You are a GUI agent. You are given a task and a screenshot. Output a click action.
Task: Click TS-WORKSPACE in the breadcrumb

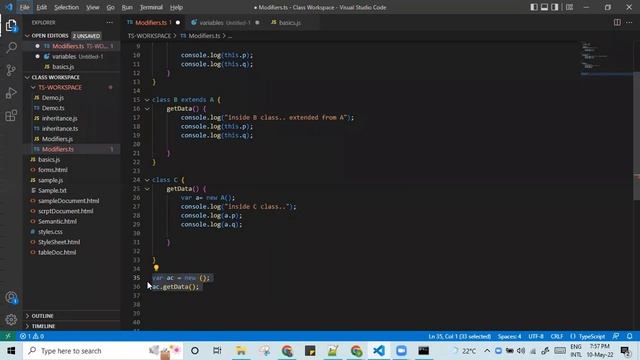pyautogui.click(x=149, y=36)
